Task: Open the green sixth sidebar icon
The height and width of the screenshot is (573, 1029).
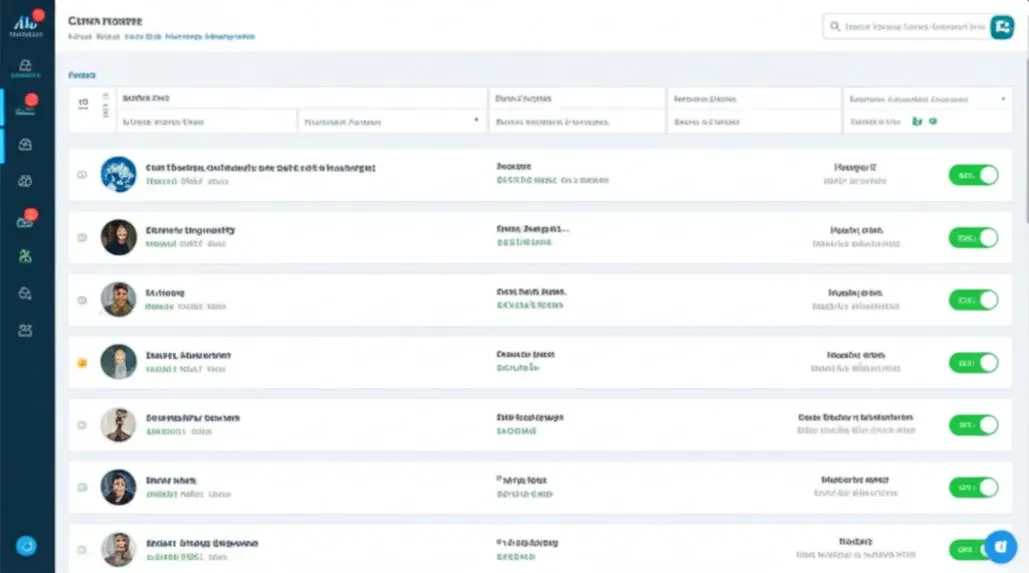Action: pyautogui.click(x=26, y=256)
